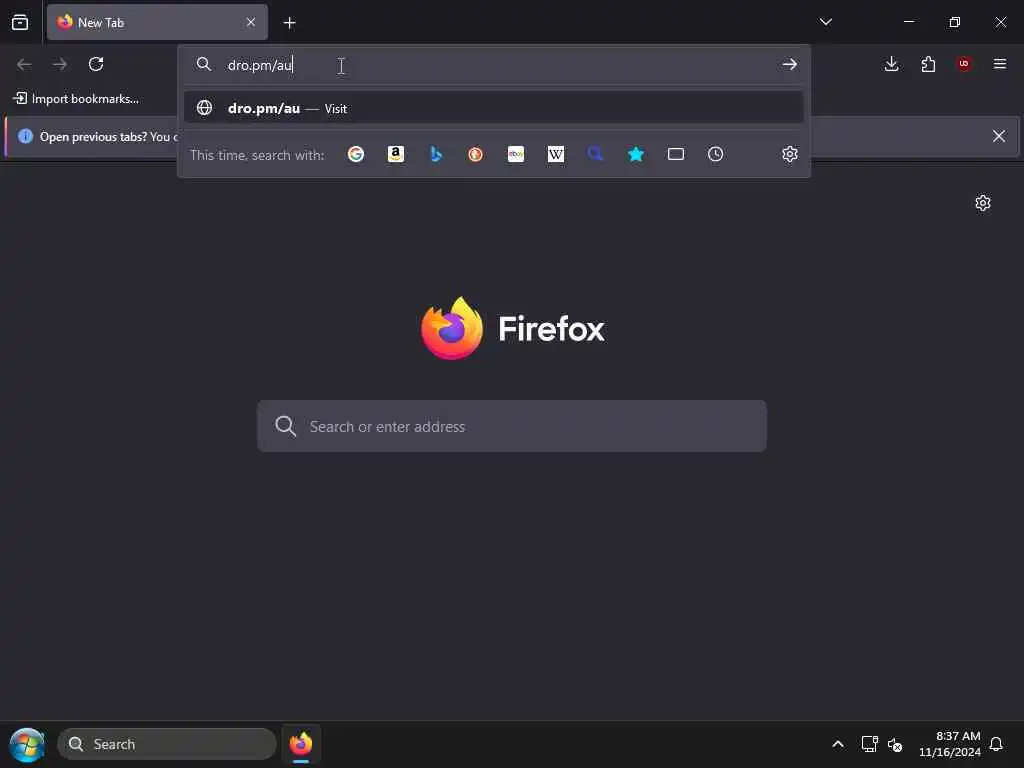Viewport: 1024px width, 768px height.
Task: Dismiss the Open previous tabs notification
Action: click(x=999, y=136)
